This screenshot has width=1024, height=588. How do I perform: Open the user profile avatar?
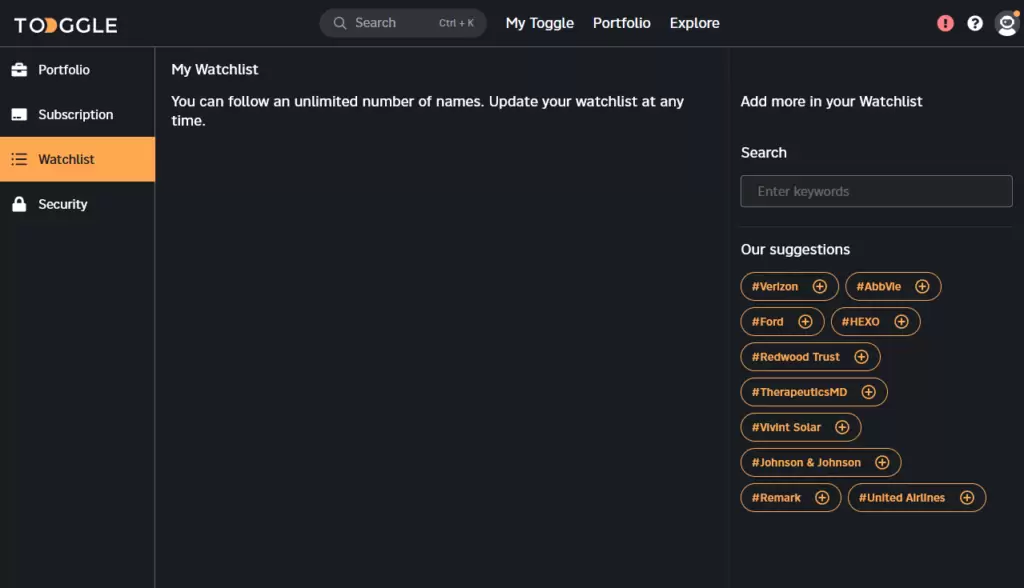pyautogui.click(x=1007, y=24)
